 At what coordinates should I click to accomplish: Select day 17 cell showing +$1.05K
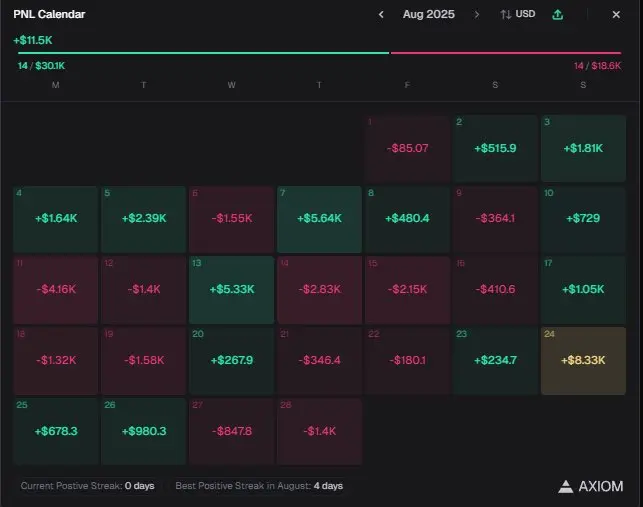click(x=583, y=290)
